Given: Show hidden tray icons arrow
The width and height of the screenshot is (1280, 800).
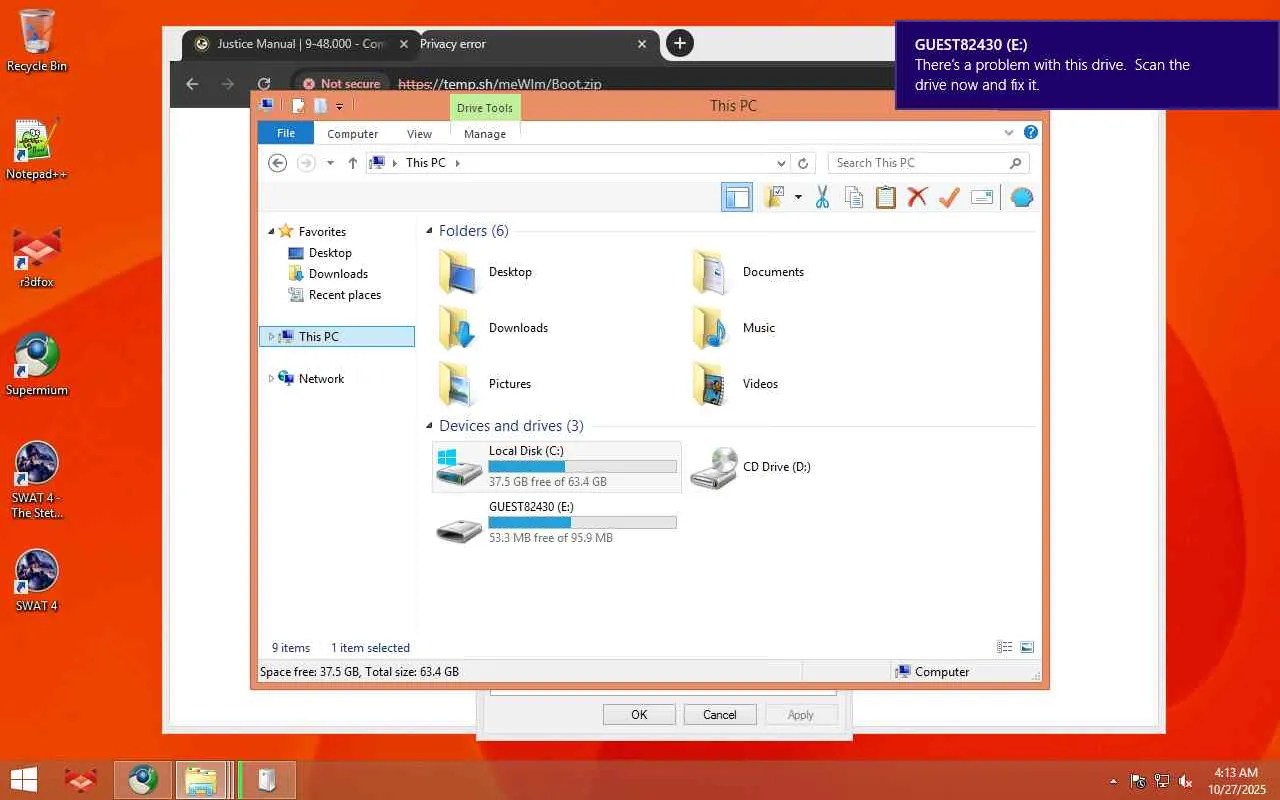Looking at the screenshot, I should pyautogui.click(x=1113, y=781).
